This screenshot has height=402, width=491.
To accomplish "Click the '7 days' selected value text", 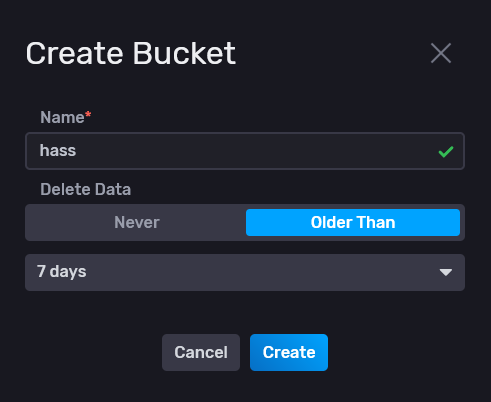I will (62, 272).
